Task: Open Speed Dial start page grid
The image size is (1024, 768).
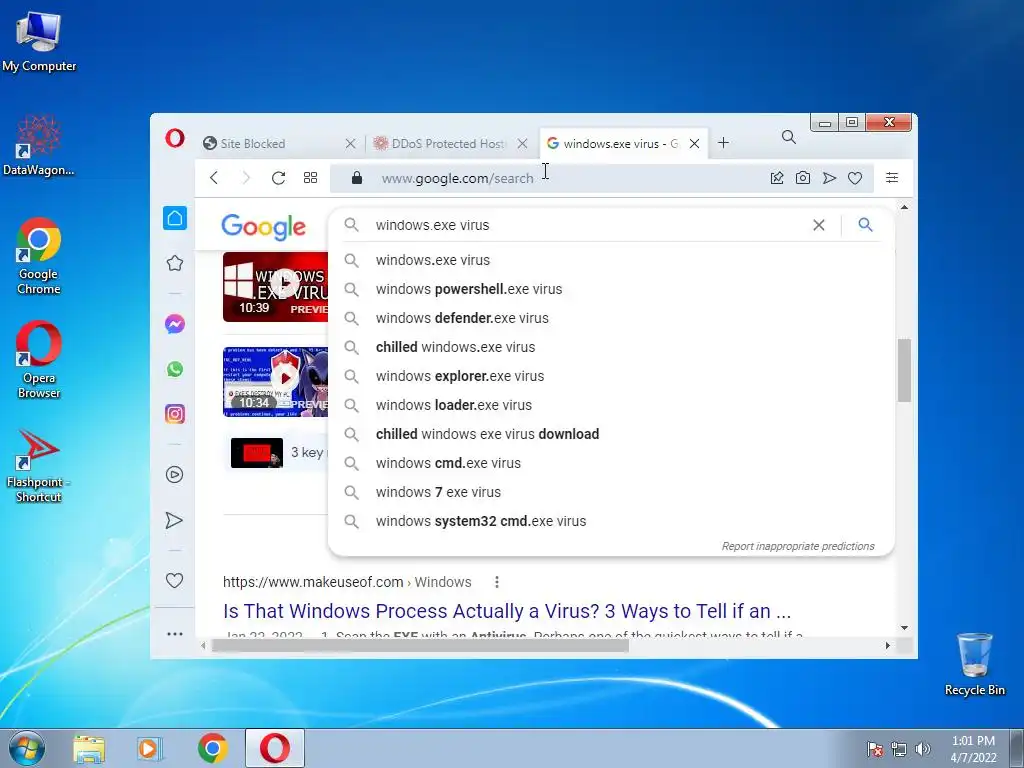Action: [310, 178]
